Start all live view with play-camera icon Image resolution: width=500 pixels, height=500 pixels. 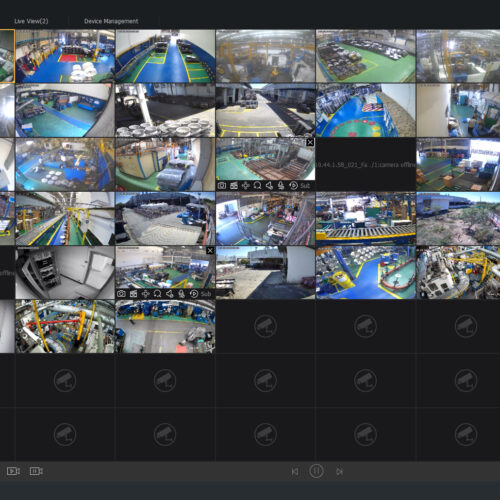pyautogui.click(x=13, y=471)
